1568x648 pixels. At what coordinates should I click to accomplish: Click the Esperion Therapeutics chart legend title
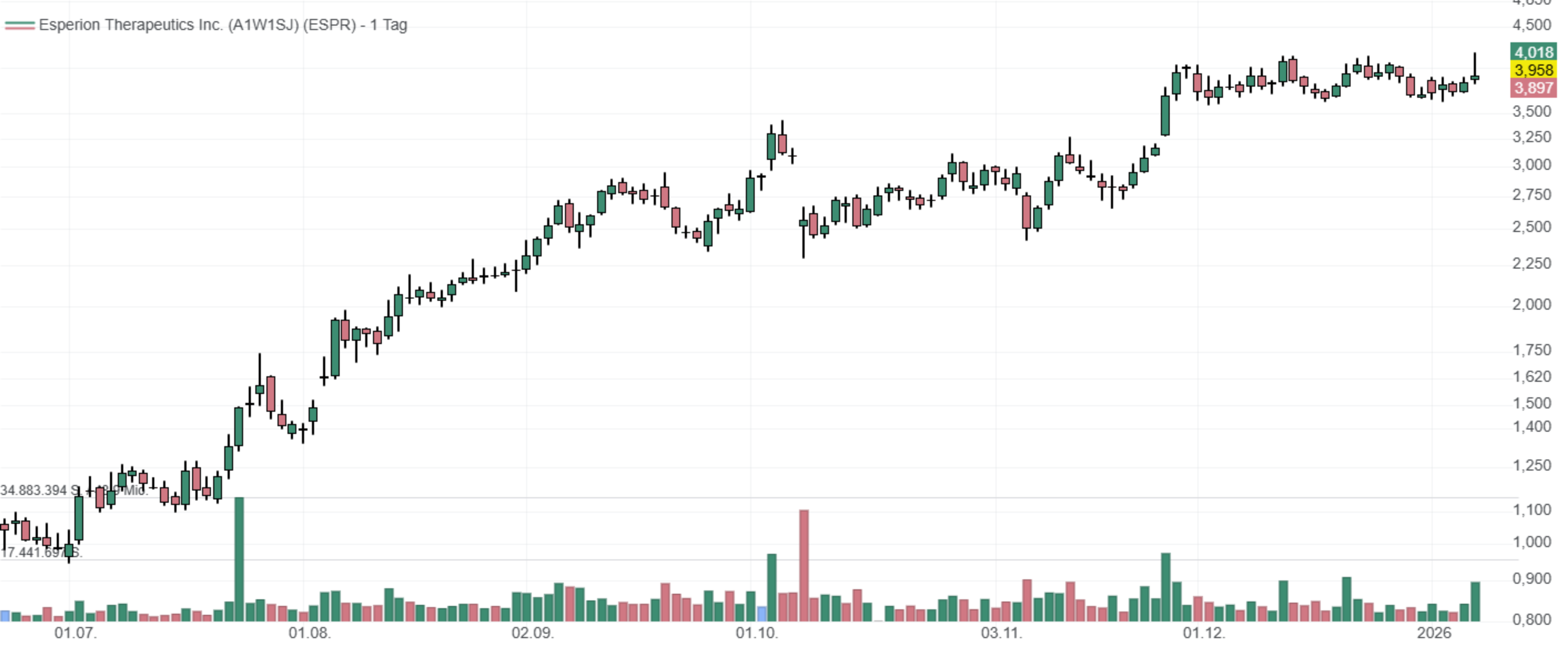pos(223,25)
